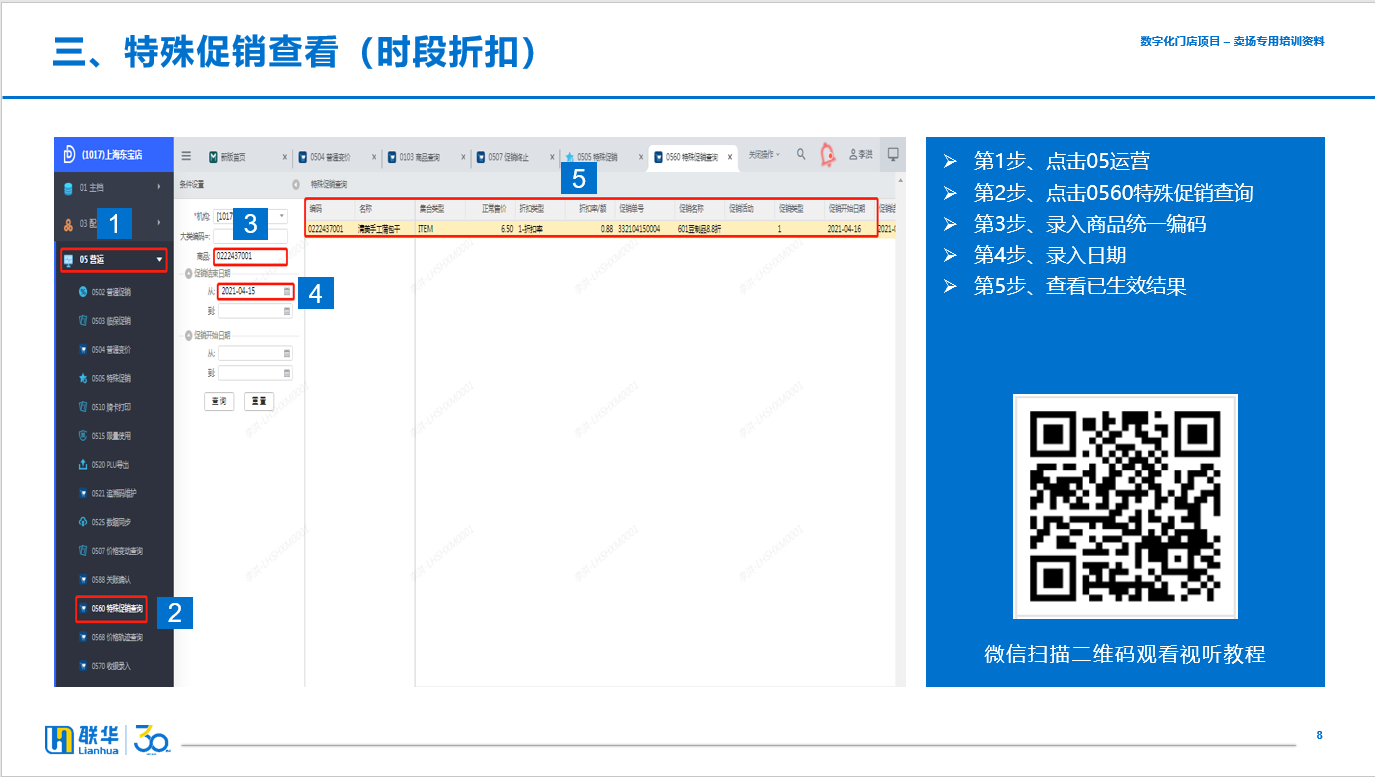Click the 0505 特殊促销 star icon in sidebar
Image resolution: width=1375 pixels, height=777 pixels.
click(x=83, y=379)
